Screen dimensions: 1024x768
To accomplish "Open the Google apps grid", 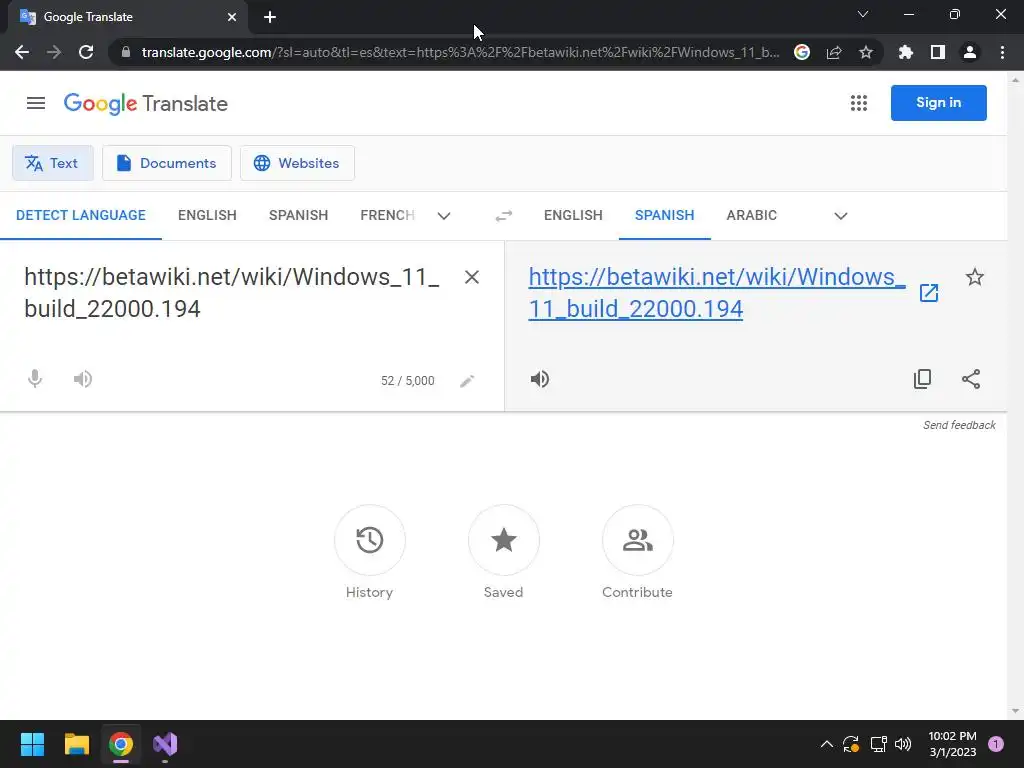I will 859,103.
